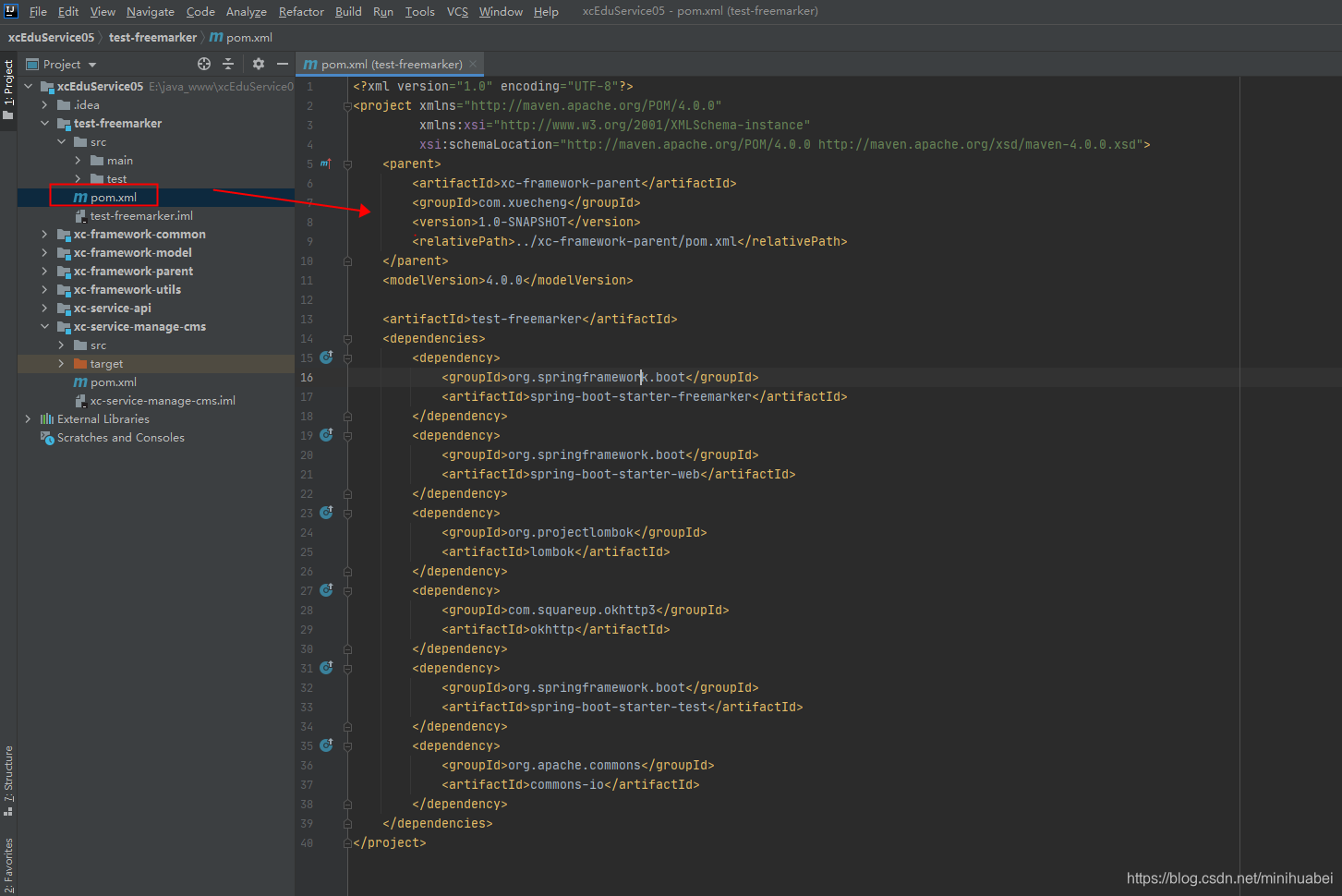Fold the project tag at line 2

tap(347, 105)
